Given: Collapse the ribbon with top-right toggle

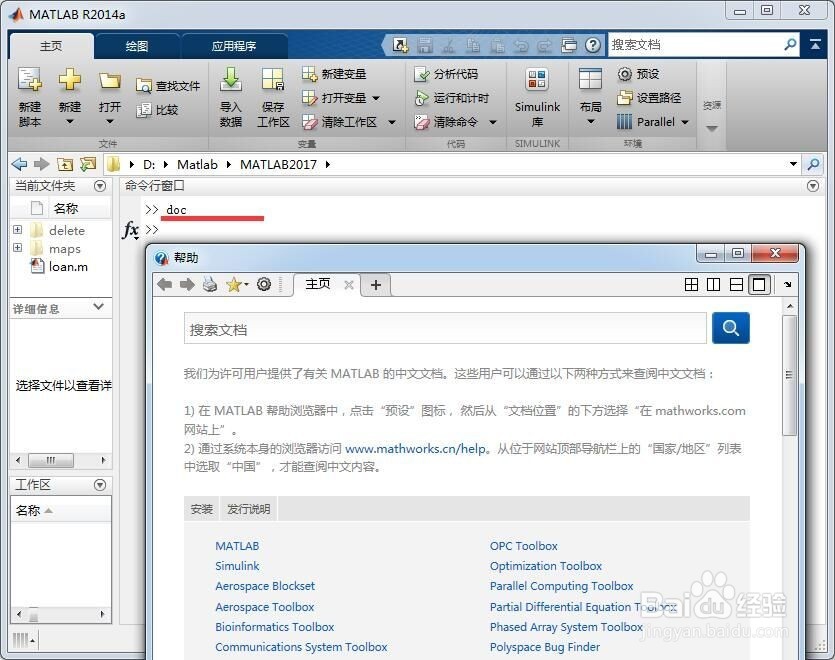Looking at the screenshot, I should click(815, 45).
